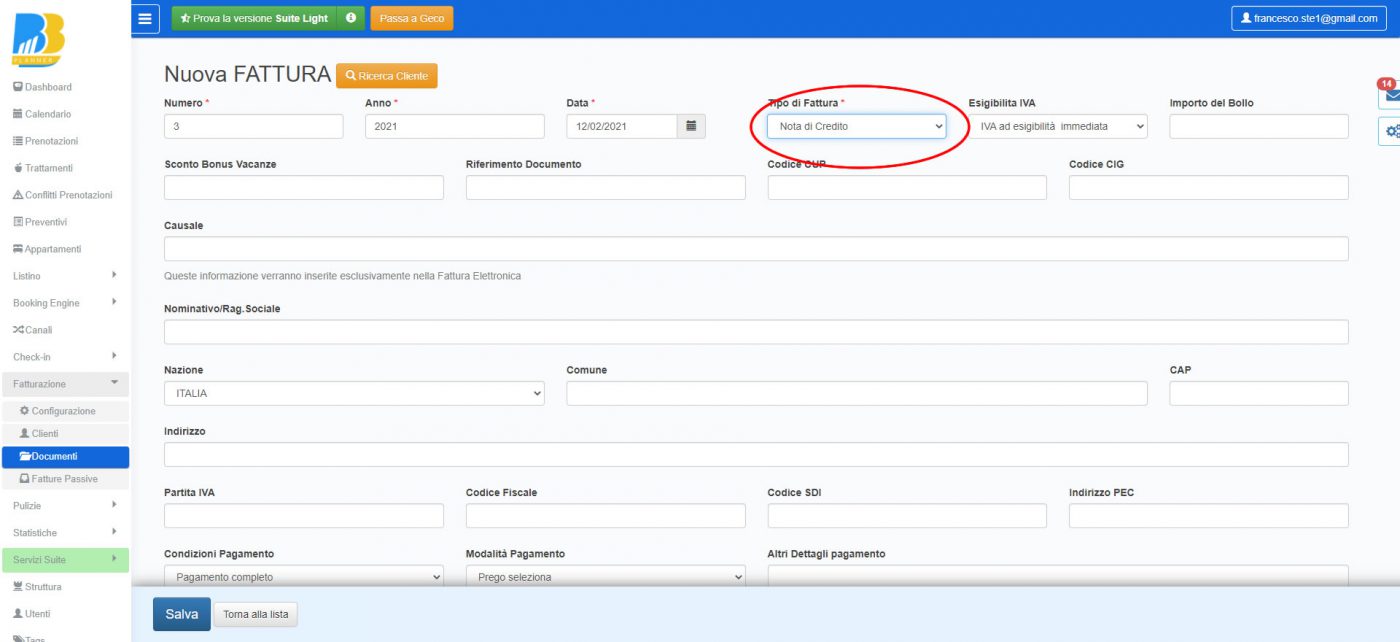The width and height of the screenshot is (1400, 642).
Task: Click the info icon beside Suite Light
Action: tap(351, 18)
